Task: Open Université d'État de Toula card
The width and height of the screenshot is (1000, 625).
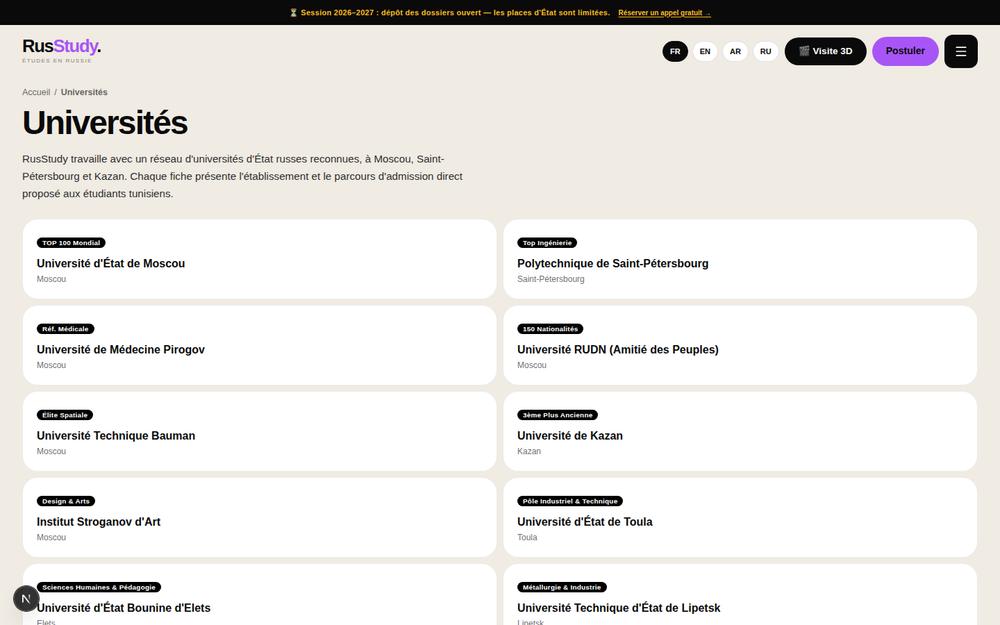Action: 740,517
